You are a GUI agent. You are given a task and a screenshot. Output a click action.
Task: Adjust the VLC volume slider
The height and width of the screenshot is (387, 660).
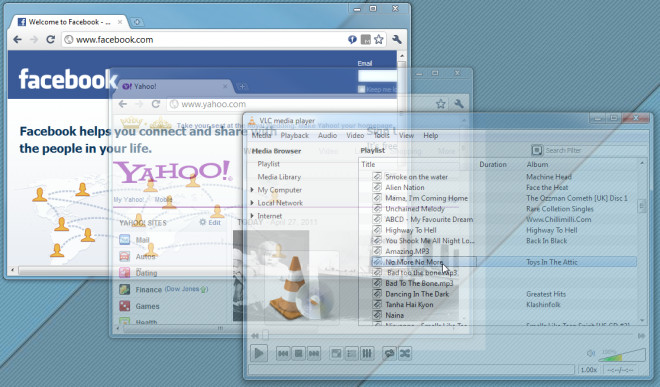tap(622, 355)
